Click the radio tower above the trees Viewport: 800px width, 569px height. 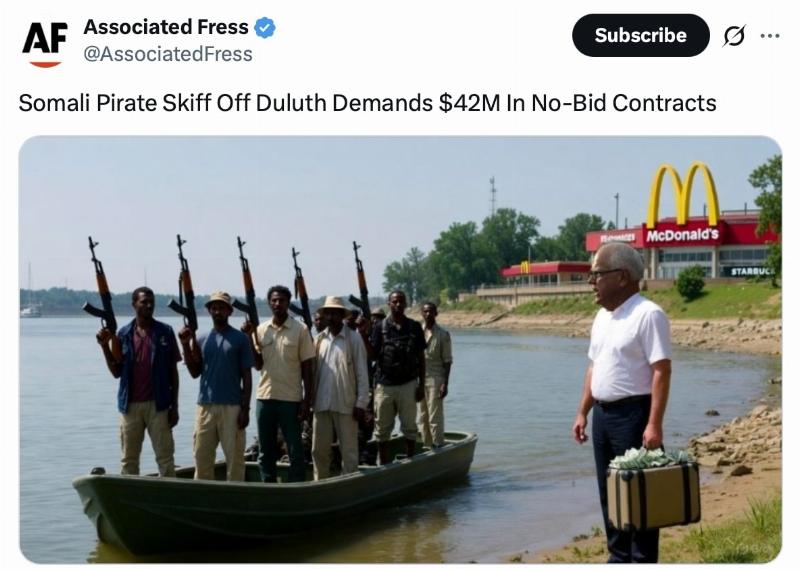(x=493, y=196)
